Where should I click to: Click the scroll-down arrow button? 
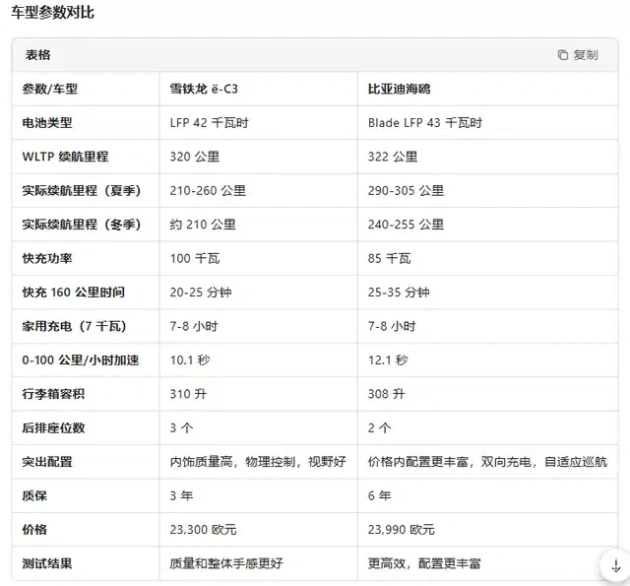tap(615, 566)
